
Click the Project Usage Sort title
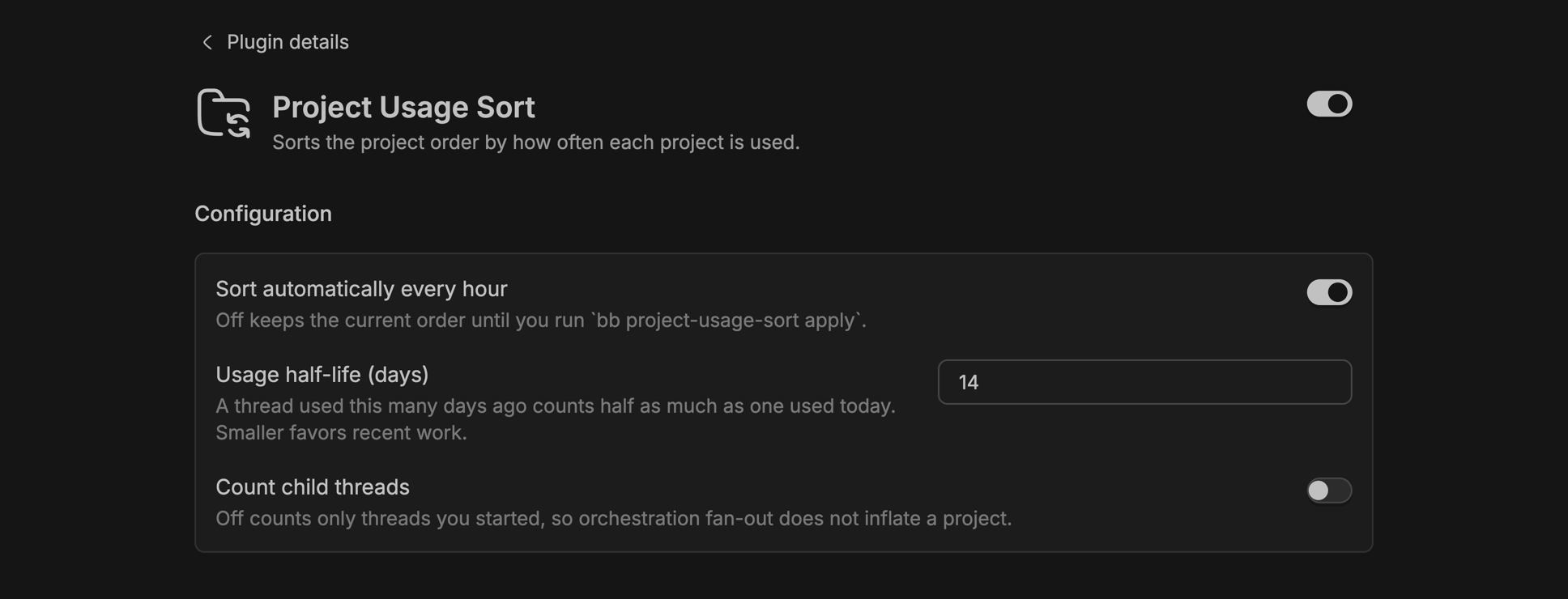[x=403, y=107]
